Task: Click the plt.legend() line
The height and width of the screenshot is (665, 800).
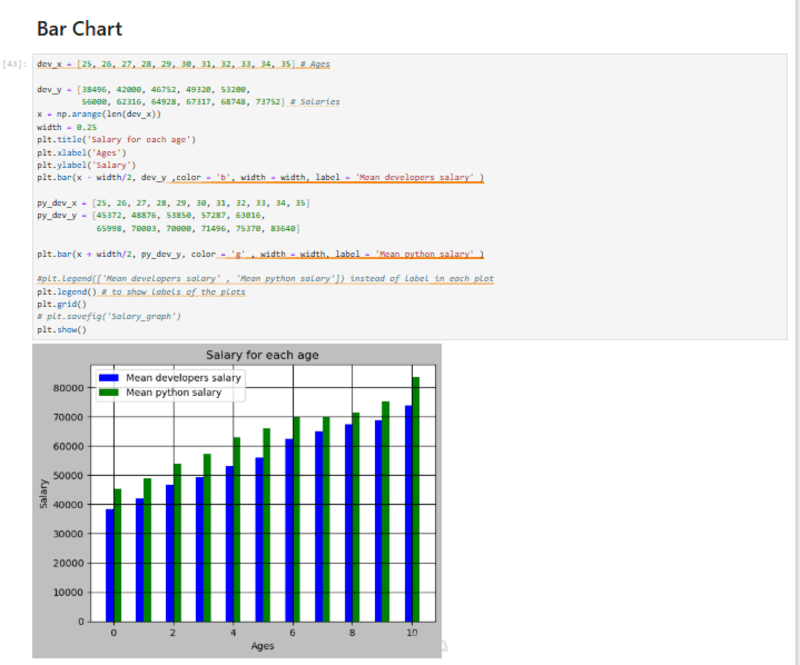Action: [67, 292]
